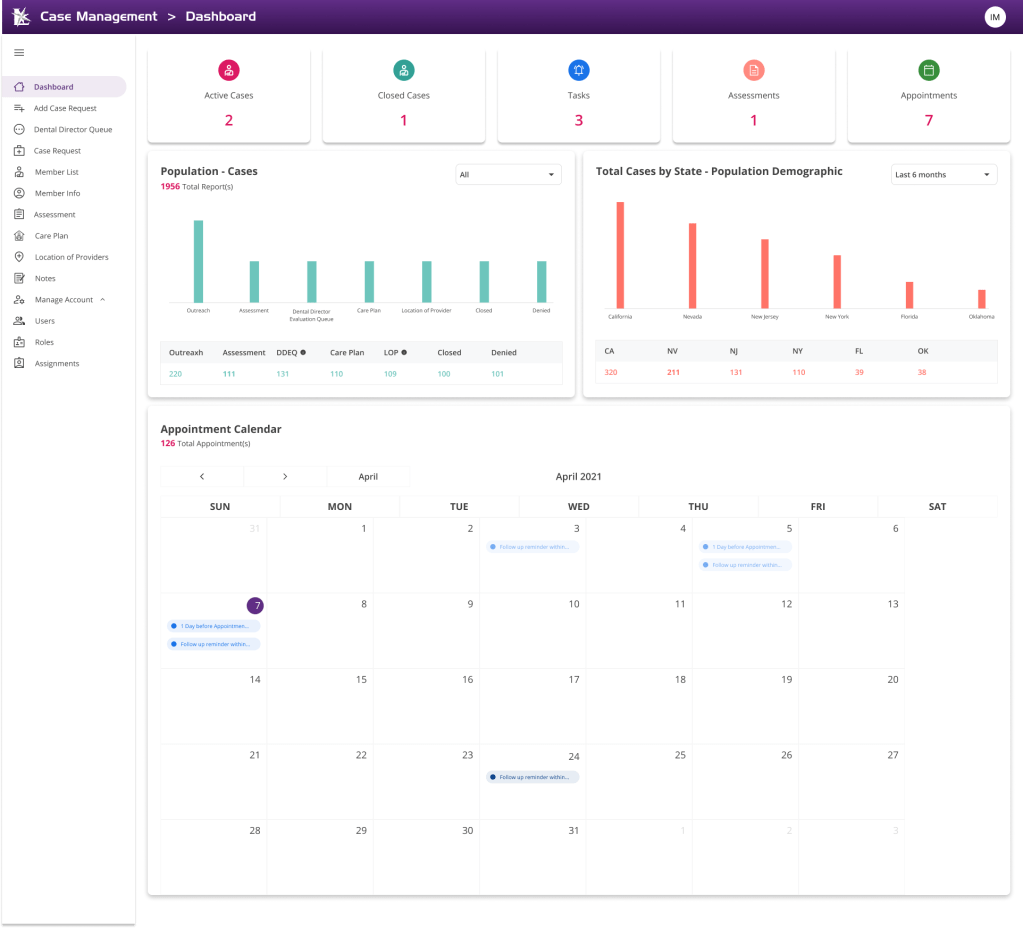The width and height of the screenshot is (1023, 928).
Task: Click the Location of Providers pin icon
Action: click(19, 257)
